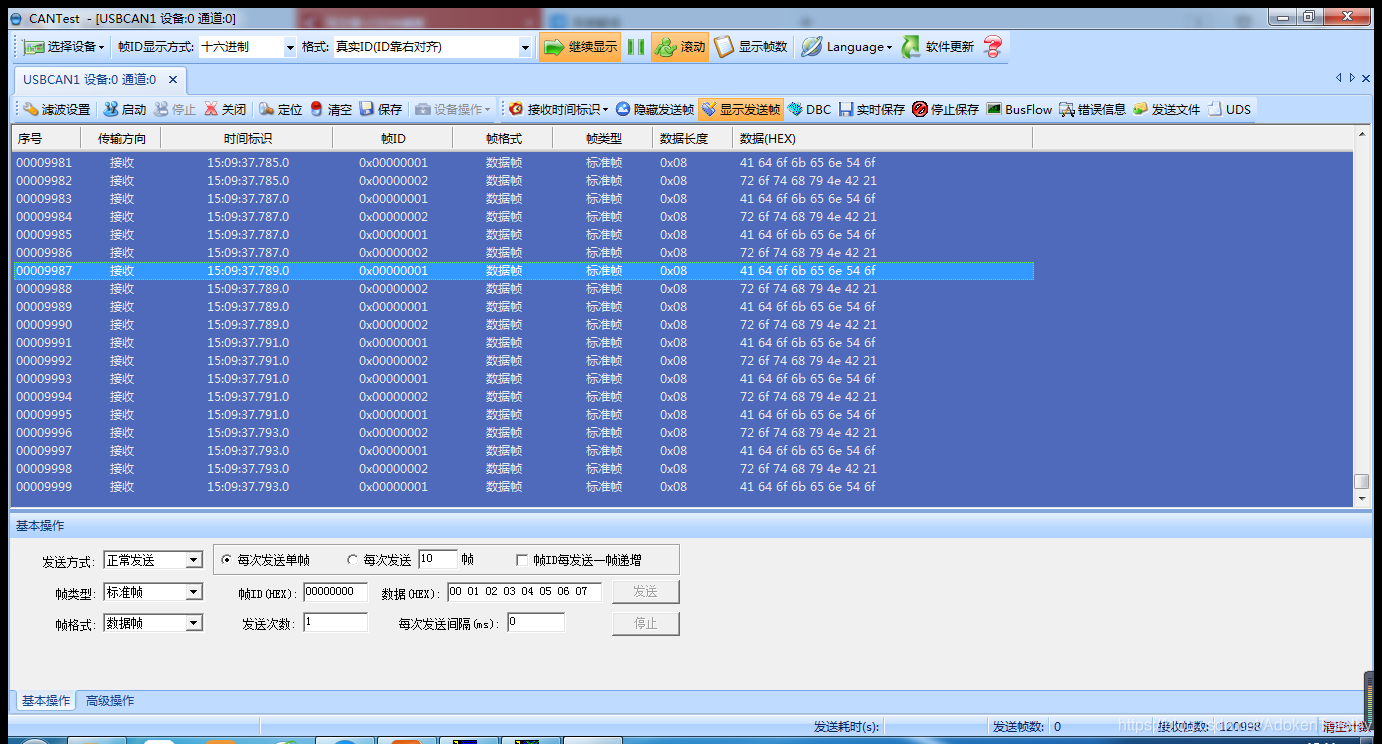Click the 定位 locate button
This screenshot has height=744, width=1382.
coord(281,109)
